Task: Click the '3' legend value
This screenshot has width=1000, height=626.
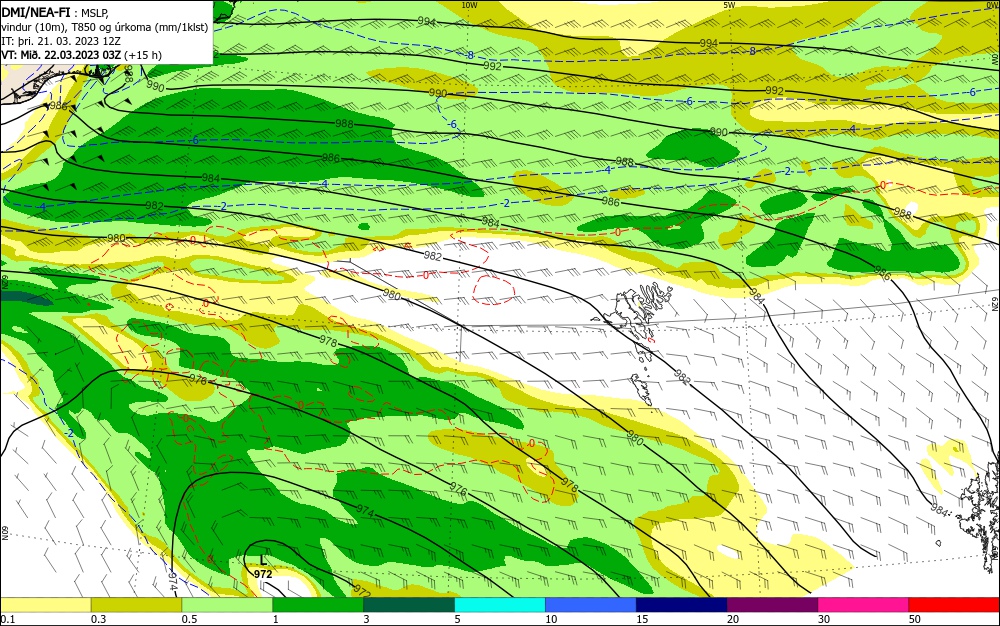Action: [367, 619]
